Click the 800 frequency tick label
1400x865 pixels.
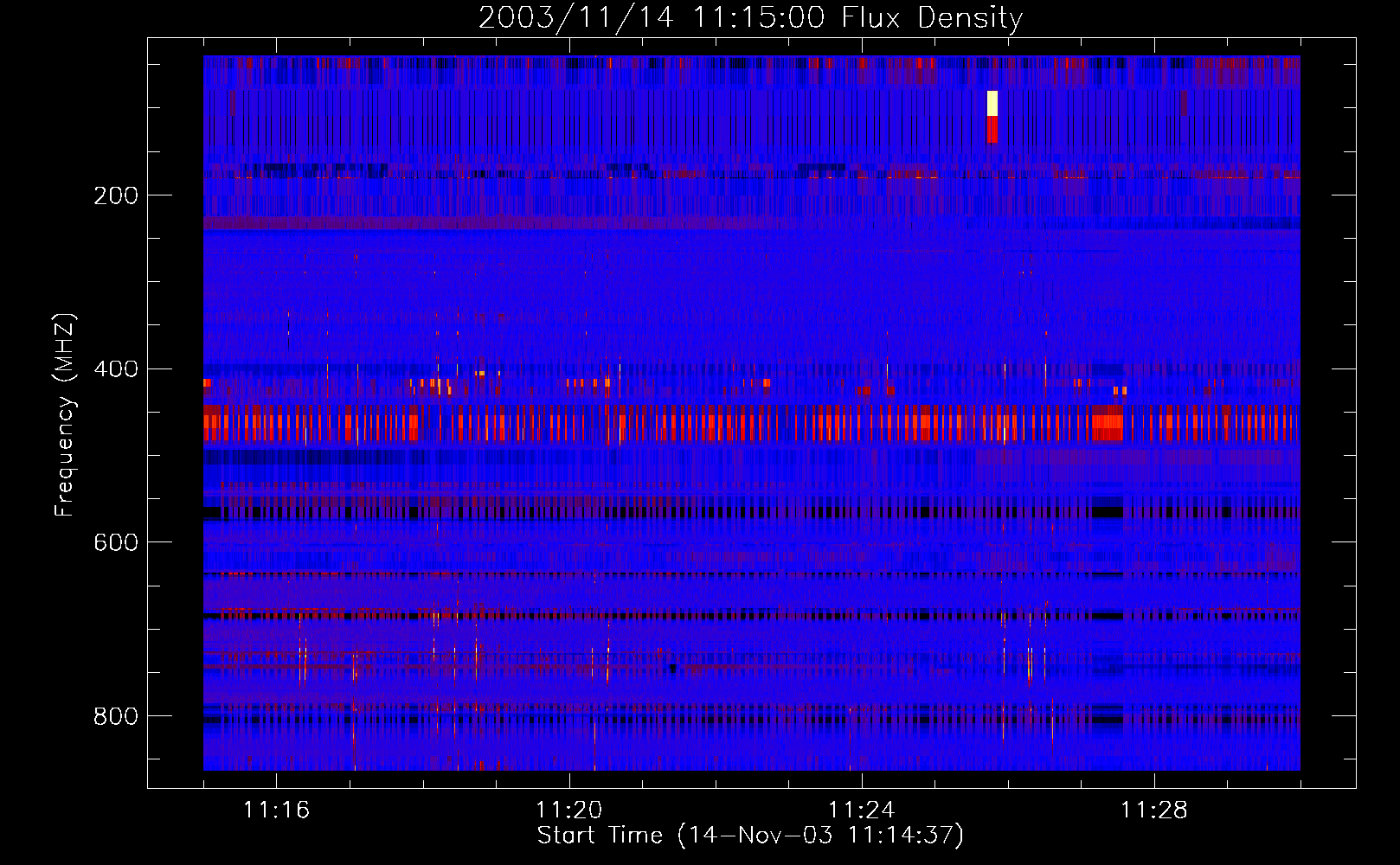pyautogui.click(x=116, y=716)
